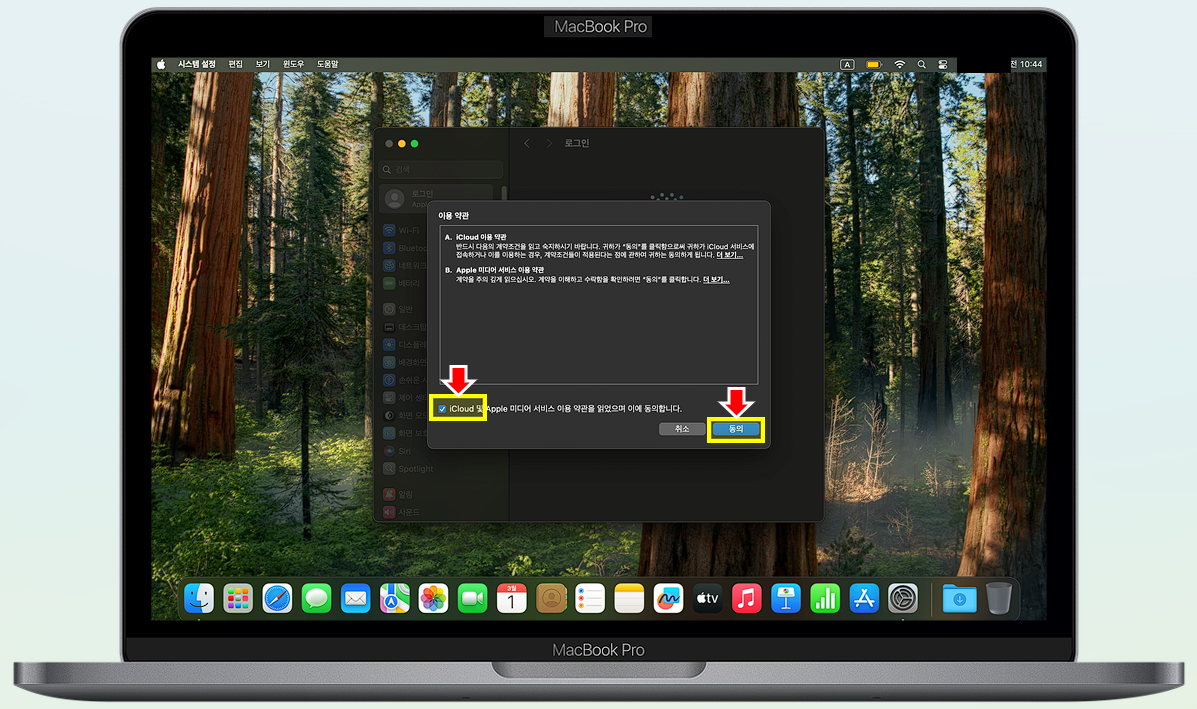Open the 윈도우 menu
This screenshot has width=1197, height=709.
pyautogui.click(x=293, y=64)
